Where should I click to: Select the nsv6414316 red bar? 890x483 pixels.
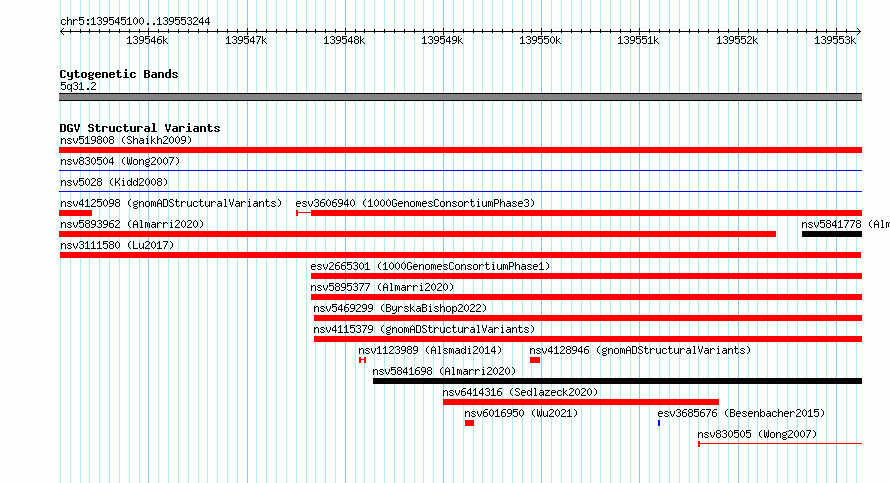coord(581,402)
